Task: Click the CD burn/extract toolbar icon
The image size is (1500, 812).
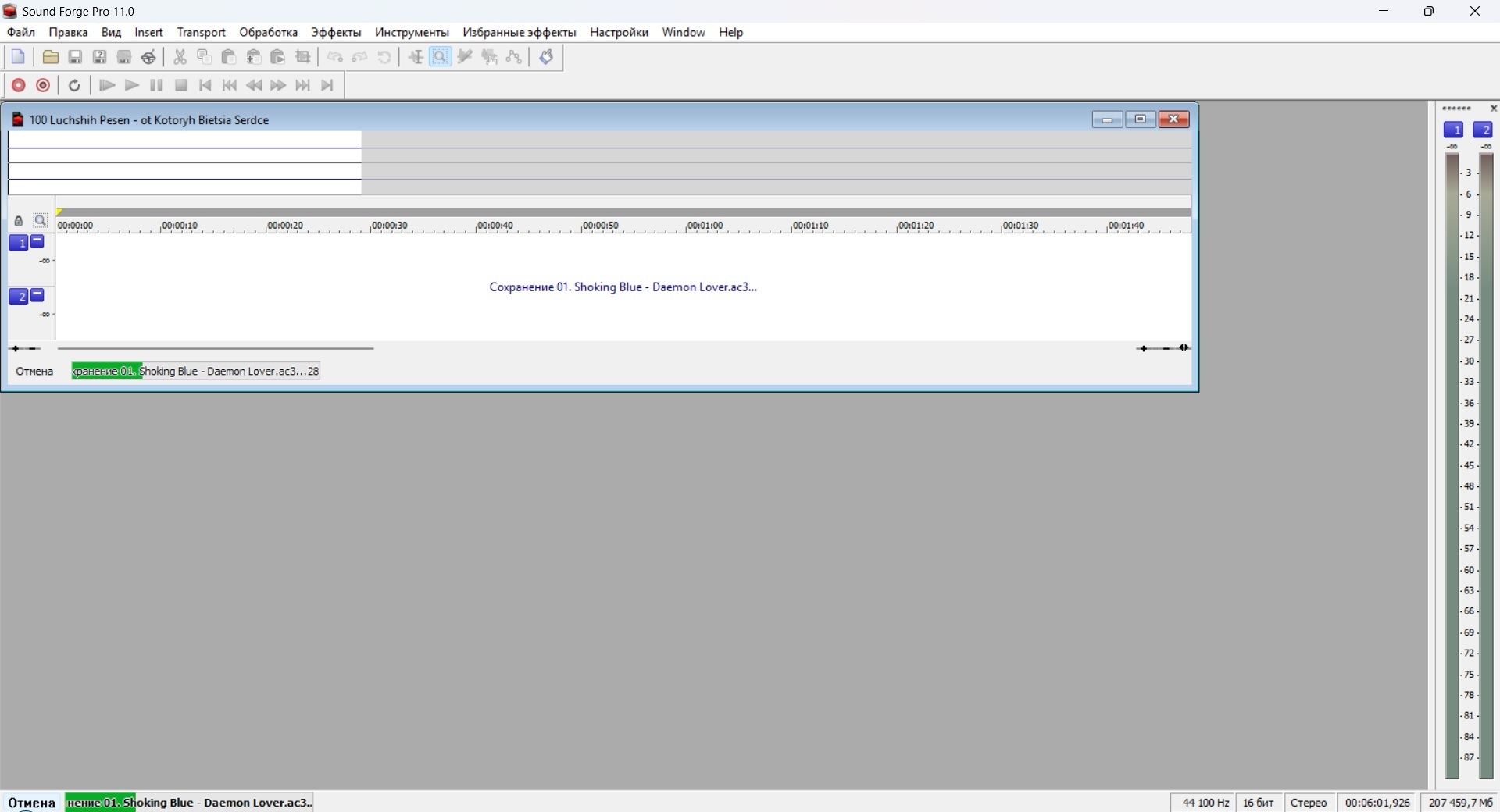Action: tap(149, 57)
